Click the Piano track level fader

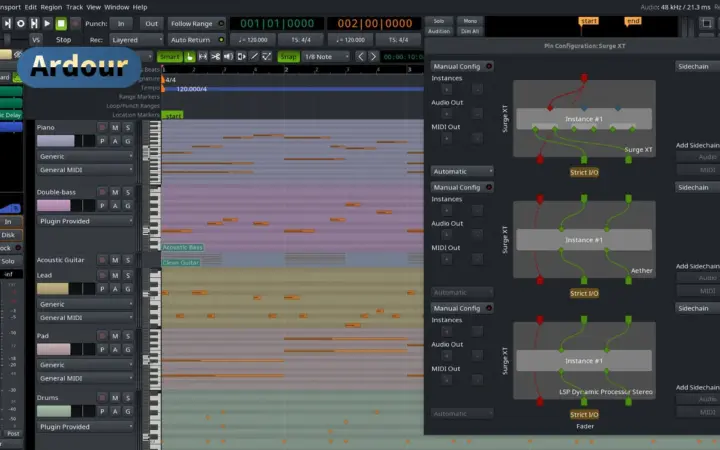coord(66,141)
